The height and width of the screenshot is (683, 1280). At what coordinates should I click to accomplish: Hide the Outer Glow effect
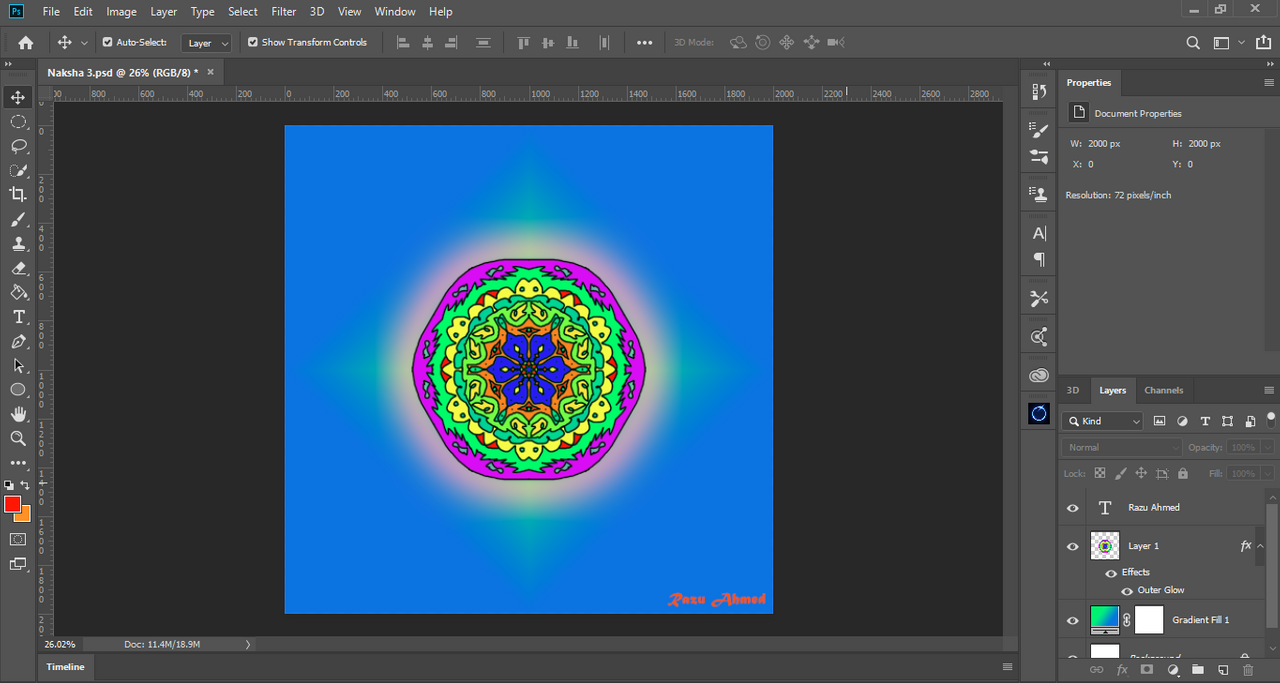[1127, 591]
